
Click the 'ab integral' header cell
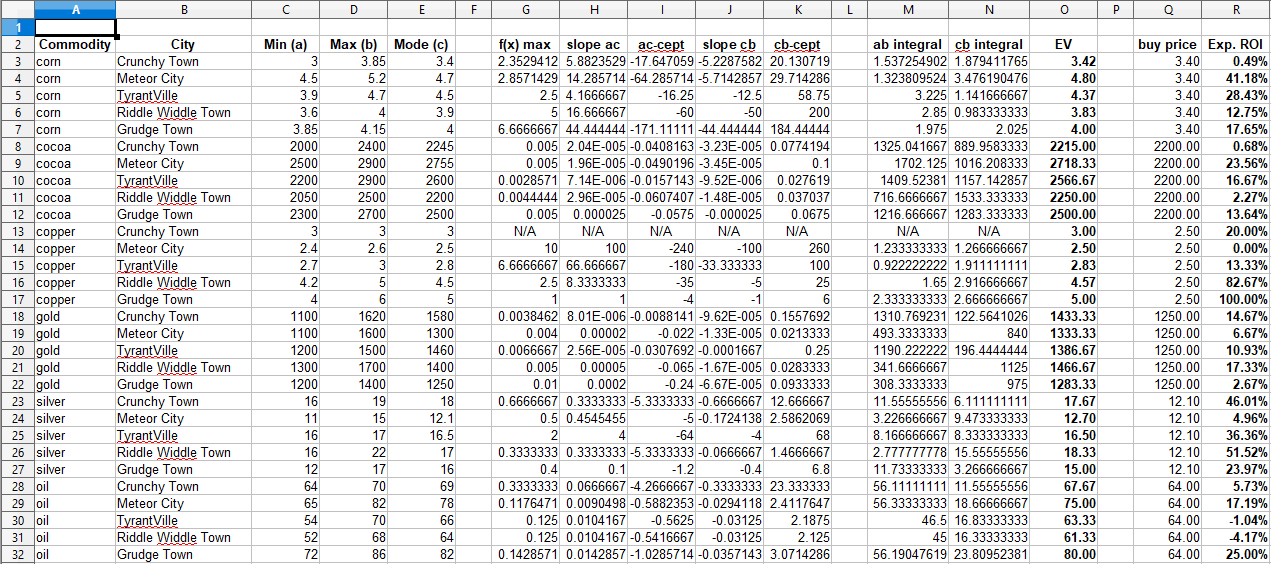[x=907, y=44]
